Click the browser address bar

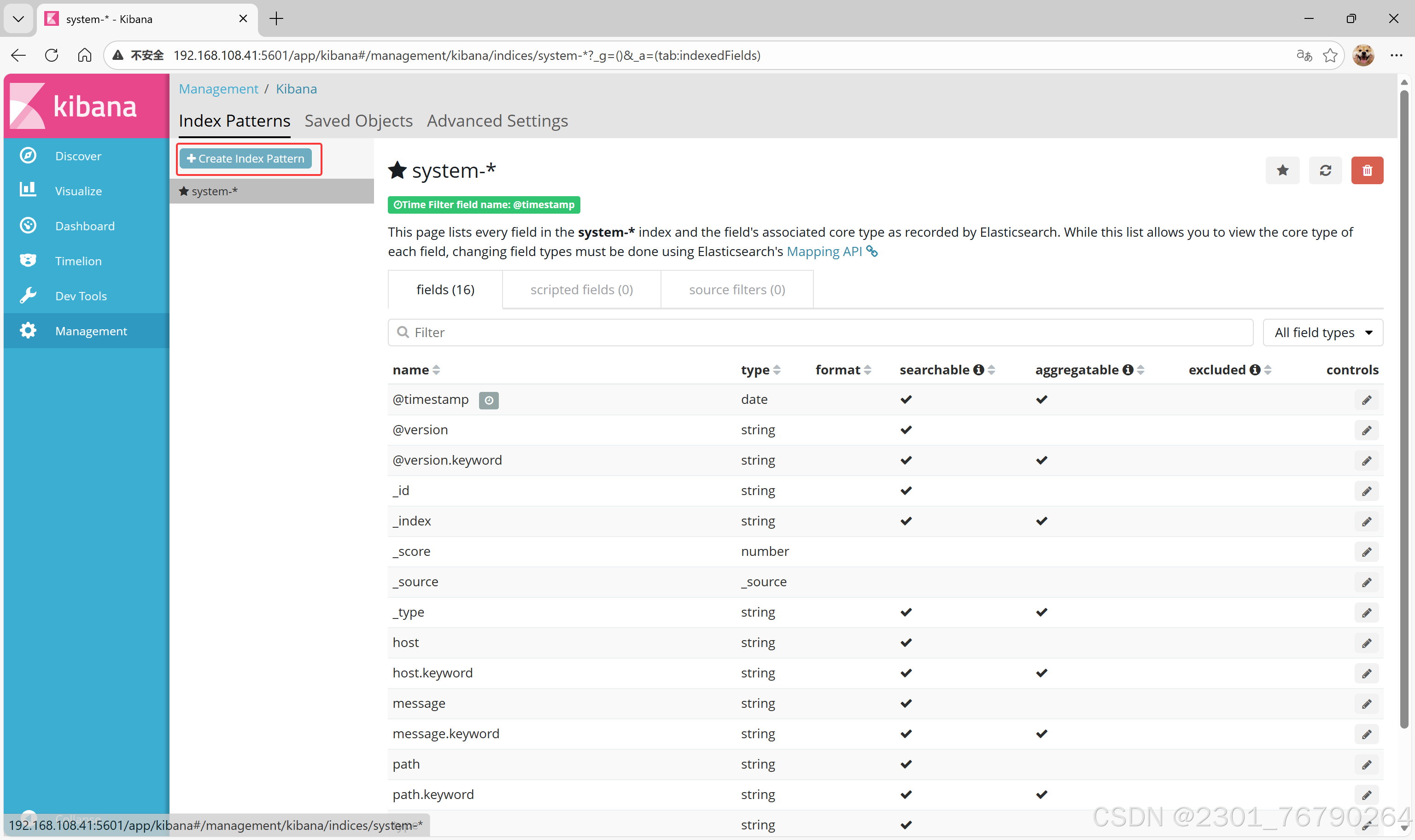tap(725, 55)
